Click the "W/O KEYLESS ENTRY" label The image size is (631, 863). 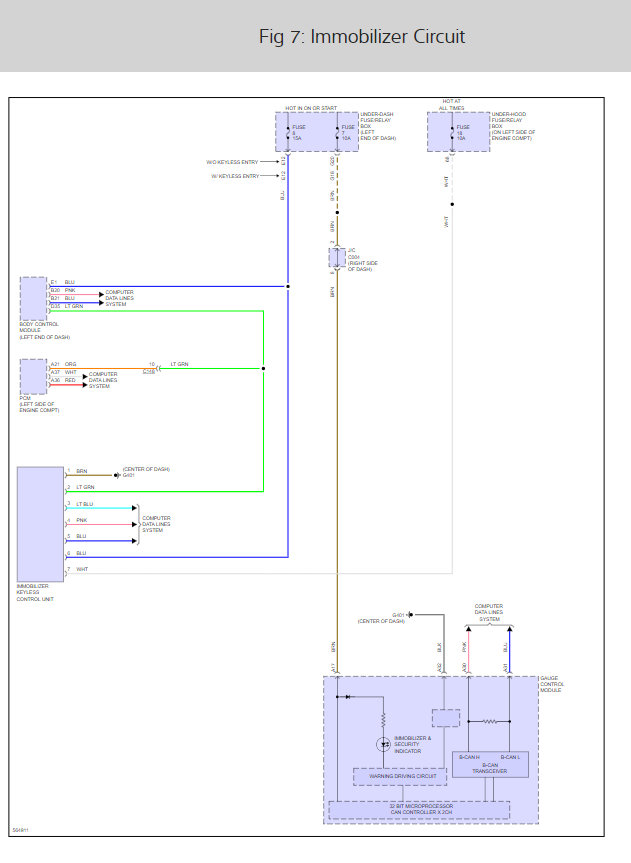click(232, 162)
